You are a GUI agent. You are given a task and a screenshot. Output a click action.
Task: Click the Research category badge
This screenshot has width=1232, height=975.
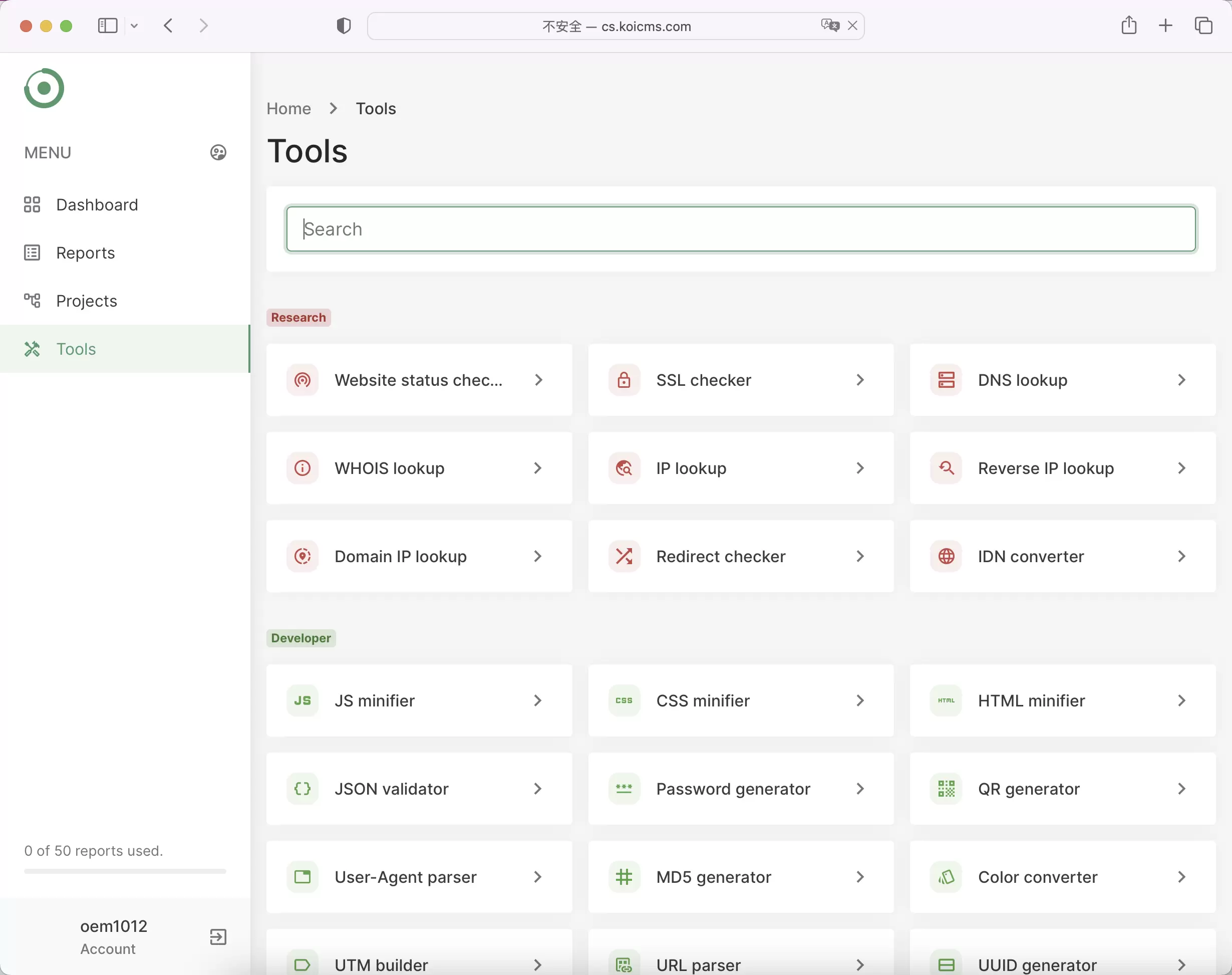tap(298, 317)
